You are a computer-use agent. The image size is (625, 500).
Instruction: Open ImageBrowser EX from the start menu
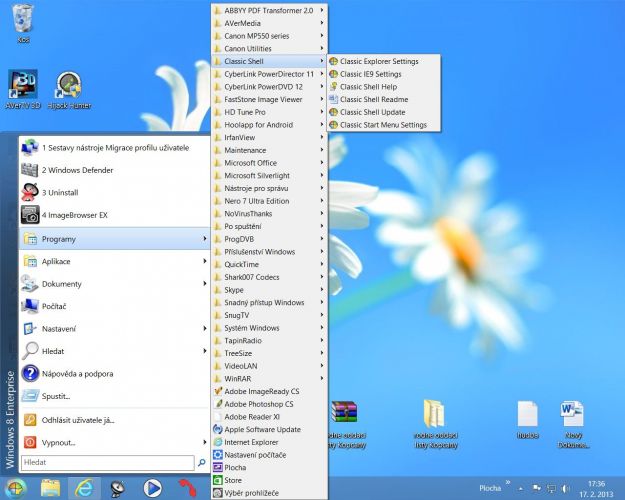(x=115, y=215)
